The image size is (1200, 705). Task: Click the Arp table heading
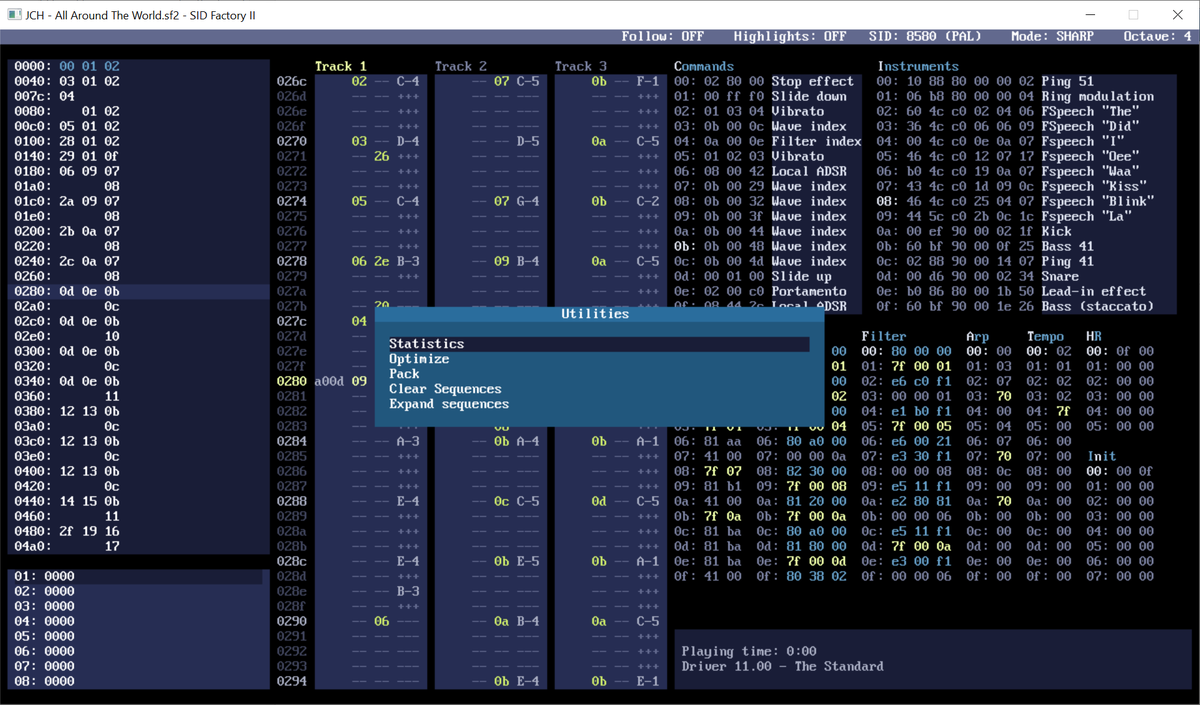click(978, 337)
